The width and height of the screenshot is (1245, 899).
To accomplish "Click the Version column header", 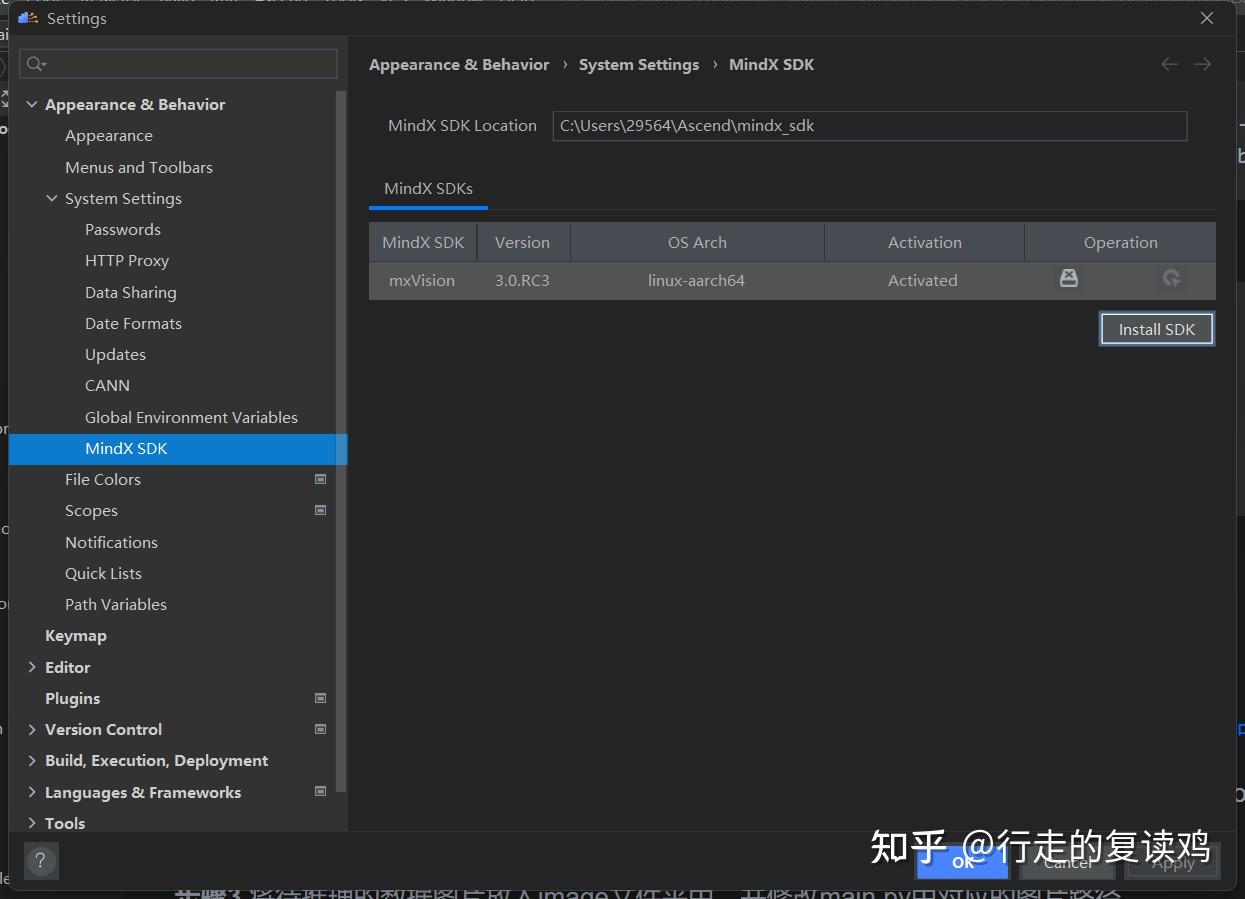I will point(522,242).
